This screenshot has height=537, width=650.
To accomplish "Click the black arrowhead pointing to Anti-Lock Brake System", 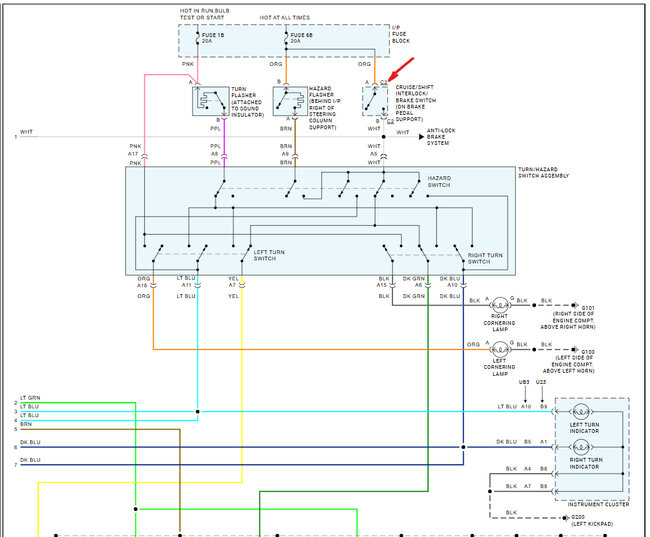I will [421, 137].
